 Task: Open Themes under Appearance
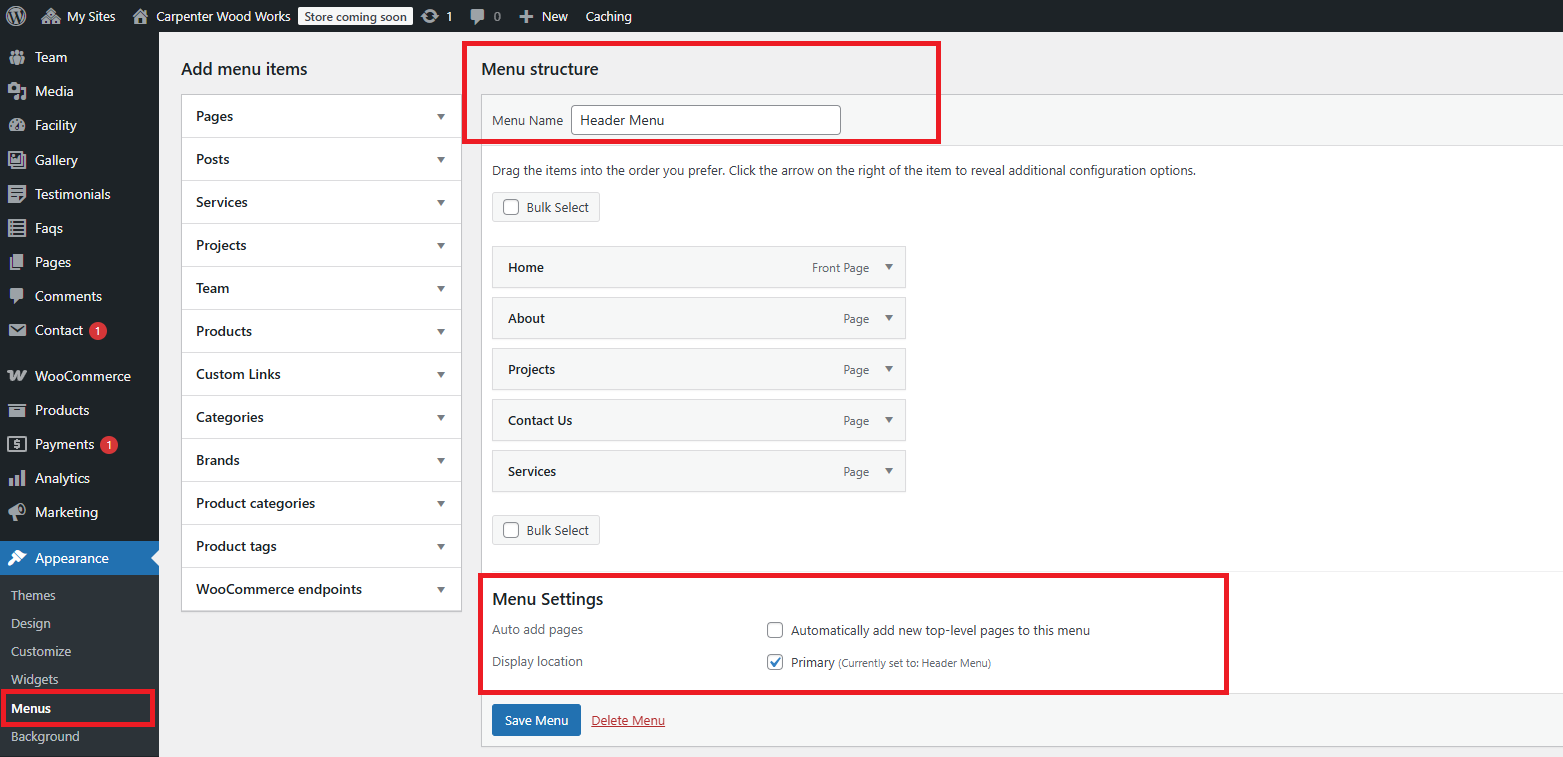[33, 595]
